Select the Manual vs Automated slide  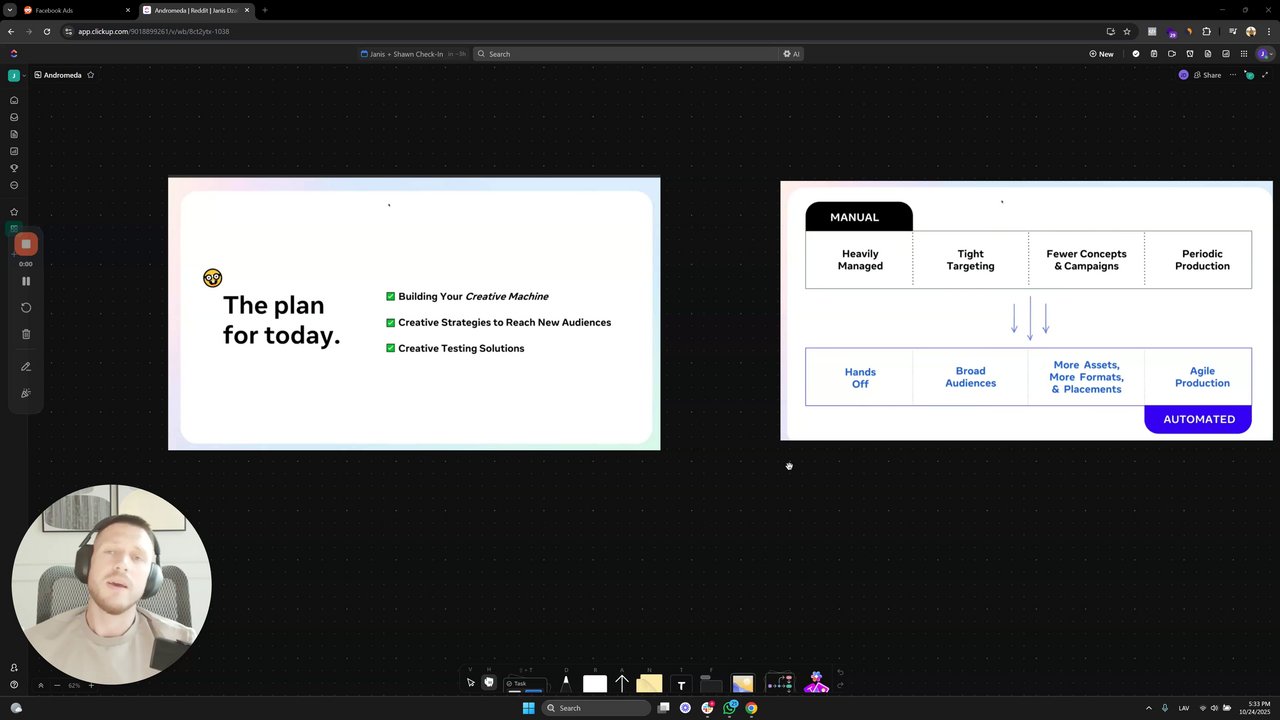(1026, 311)
